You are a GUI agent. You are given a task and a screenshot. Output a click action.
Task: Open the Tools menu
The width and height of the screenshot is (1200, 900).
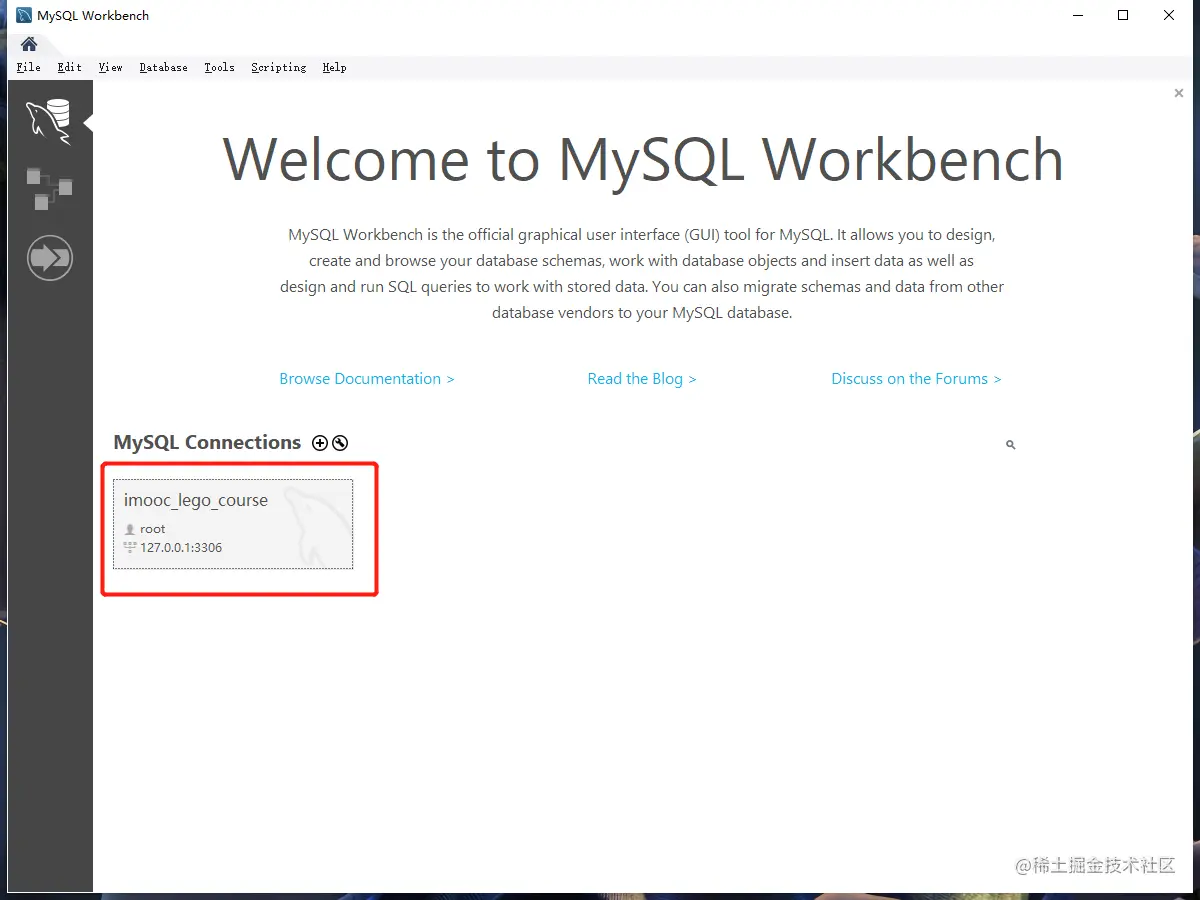click(220, 67)
